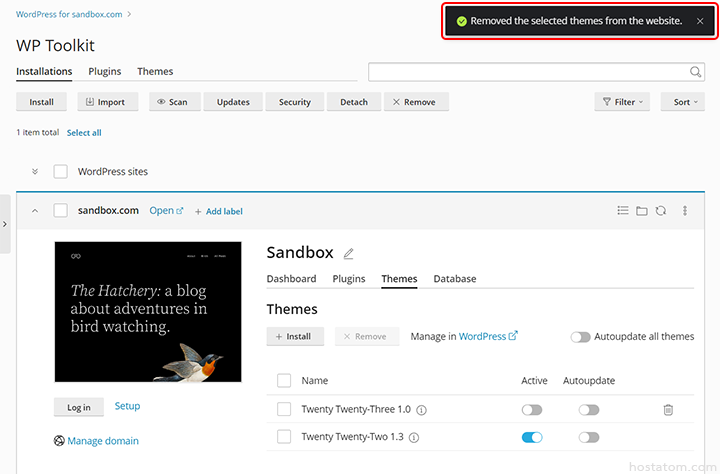Click the refresh icon for sandbox.com
This screenshot has width=720, height=474.
click(661, 211)
